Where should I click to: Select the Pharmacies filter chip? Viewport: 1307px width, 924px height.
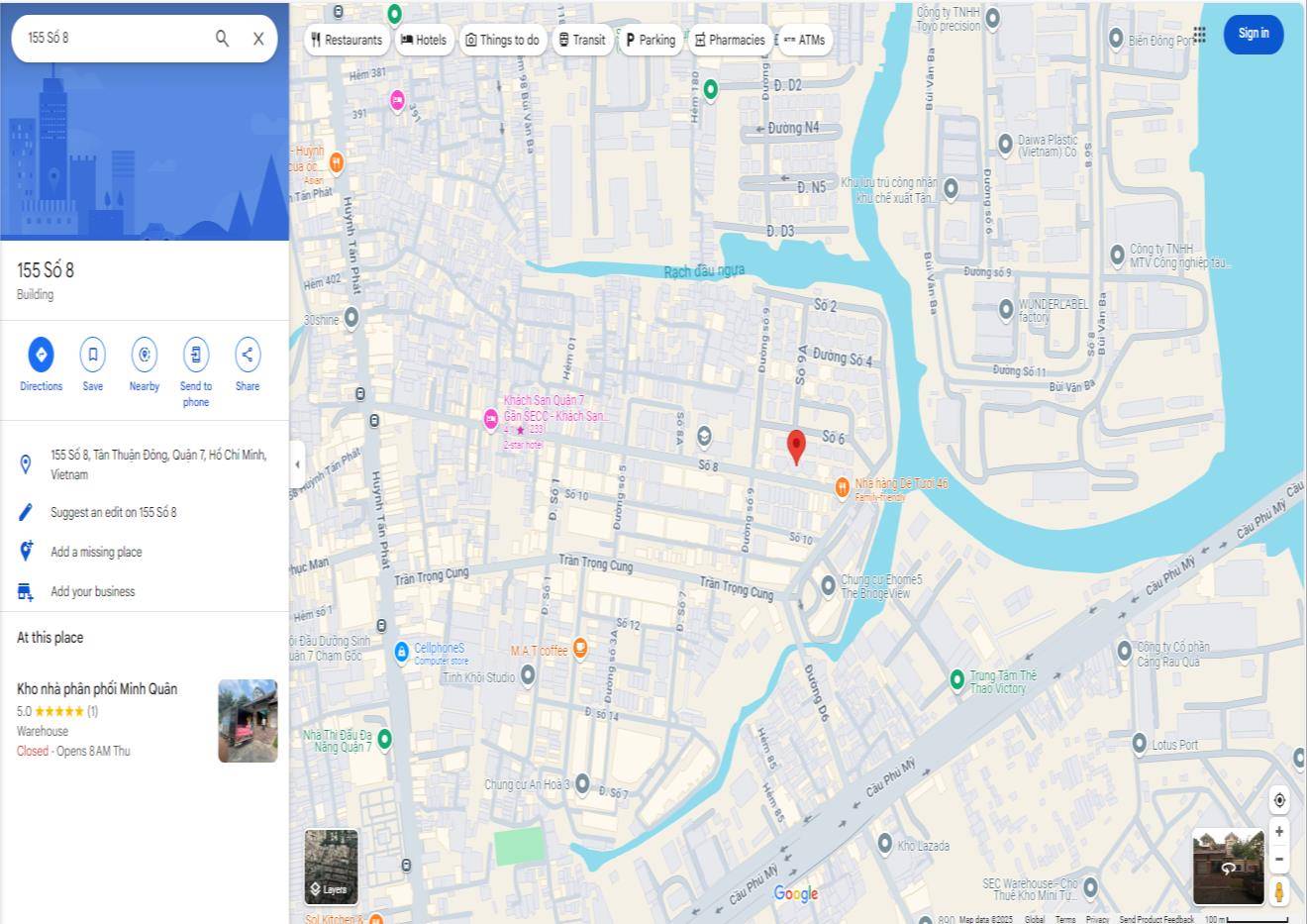tap(730, 40)
